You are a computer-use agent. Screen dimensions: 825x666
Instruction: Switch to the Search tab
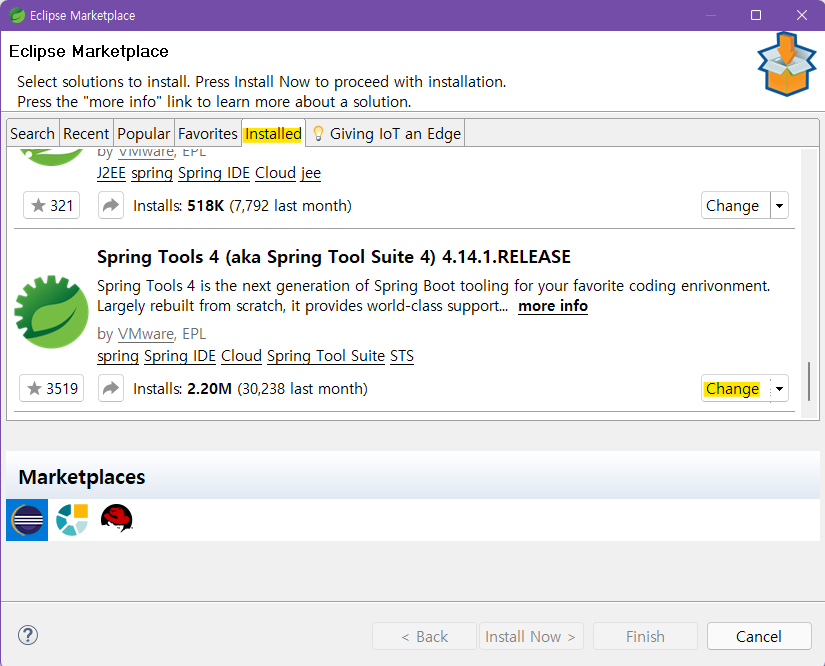(33, 134)
